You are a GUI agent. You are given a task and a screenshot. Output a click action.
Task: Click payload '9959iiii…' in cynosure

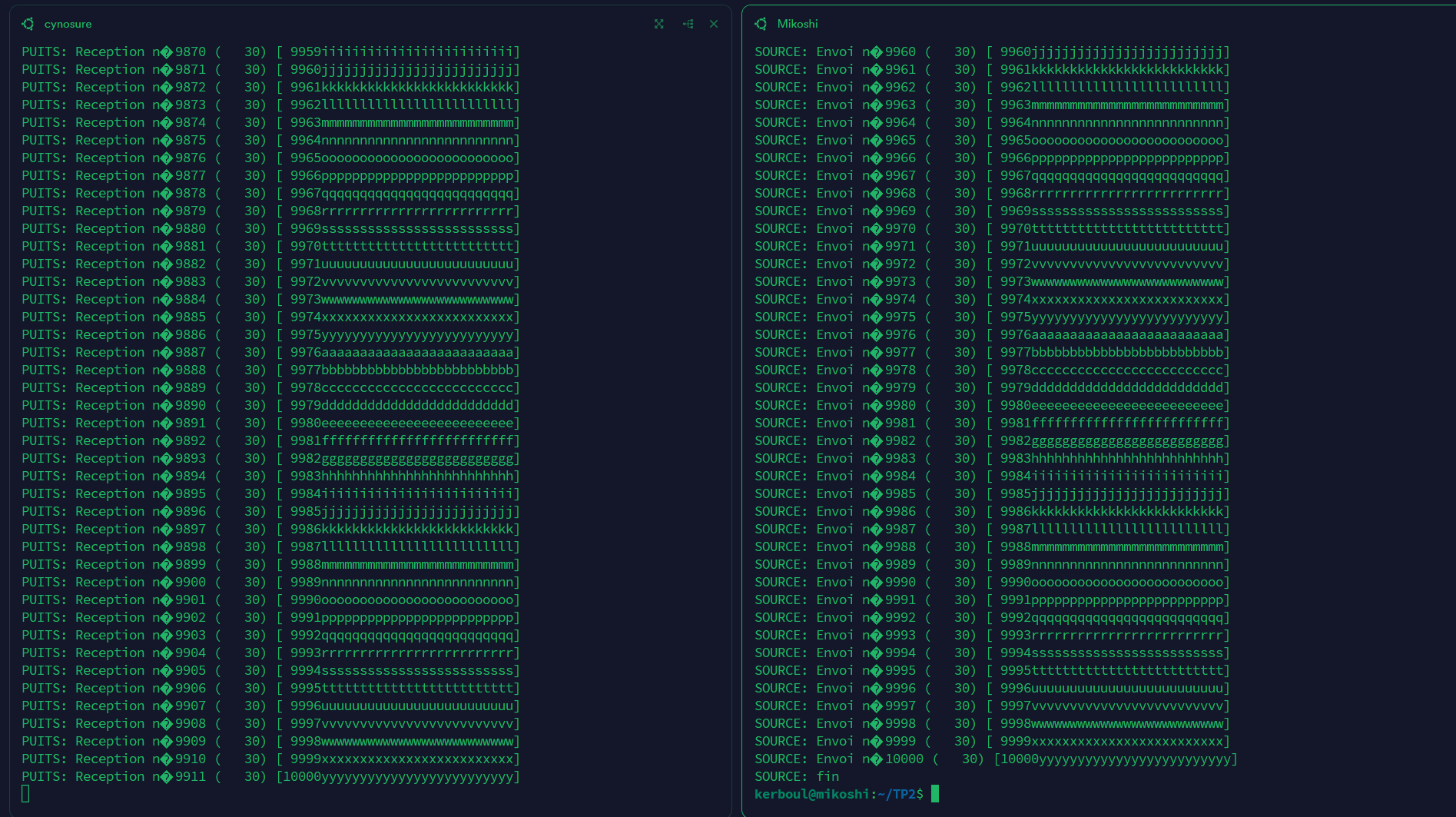[x=402, y=51]
